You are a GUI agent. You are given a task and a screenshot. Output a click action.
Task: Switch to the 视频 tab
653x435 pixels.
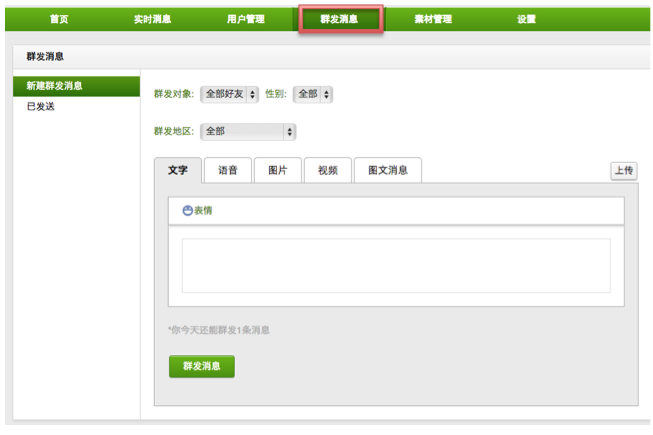pyautogui.click(x=327, y=171)
